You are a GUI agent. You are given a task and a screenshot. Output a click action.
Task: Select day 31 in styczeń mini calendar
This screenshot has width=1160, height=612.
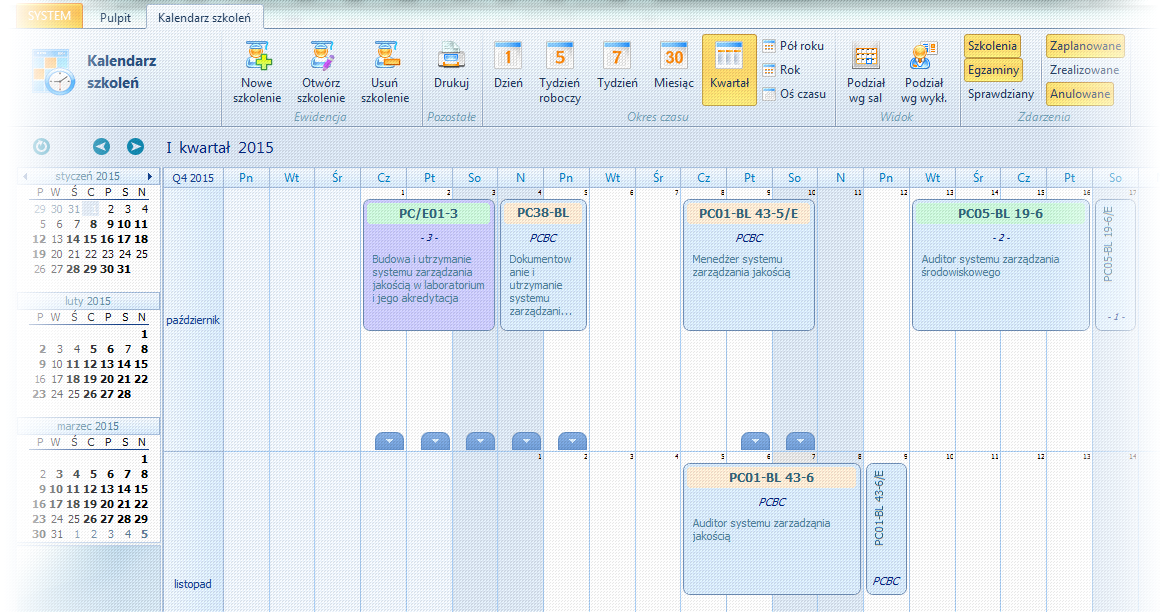124,269
